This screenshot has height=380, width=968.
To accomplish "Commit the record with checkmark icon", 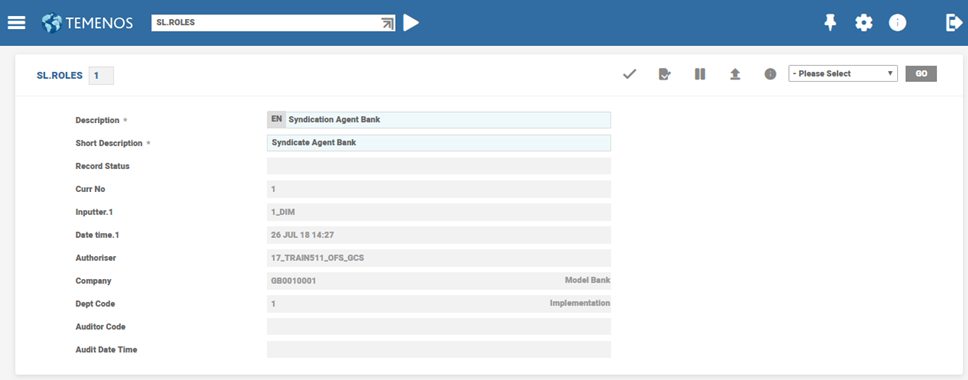I will (629, 74).
